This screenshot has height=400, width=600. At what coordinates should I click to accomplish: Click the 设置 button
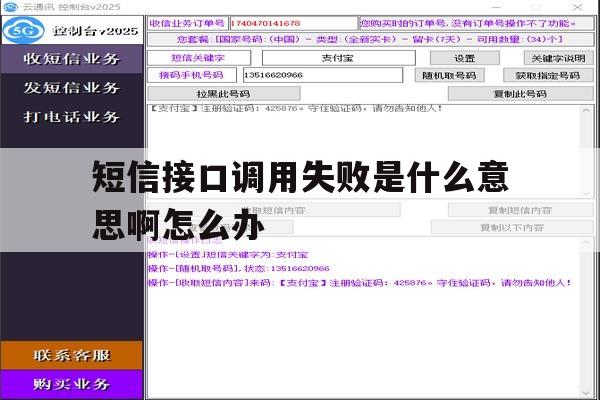point(465,58)
